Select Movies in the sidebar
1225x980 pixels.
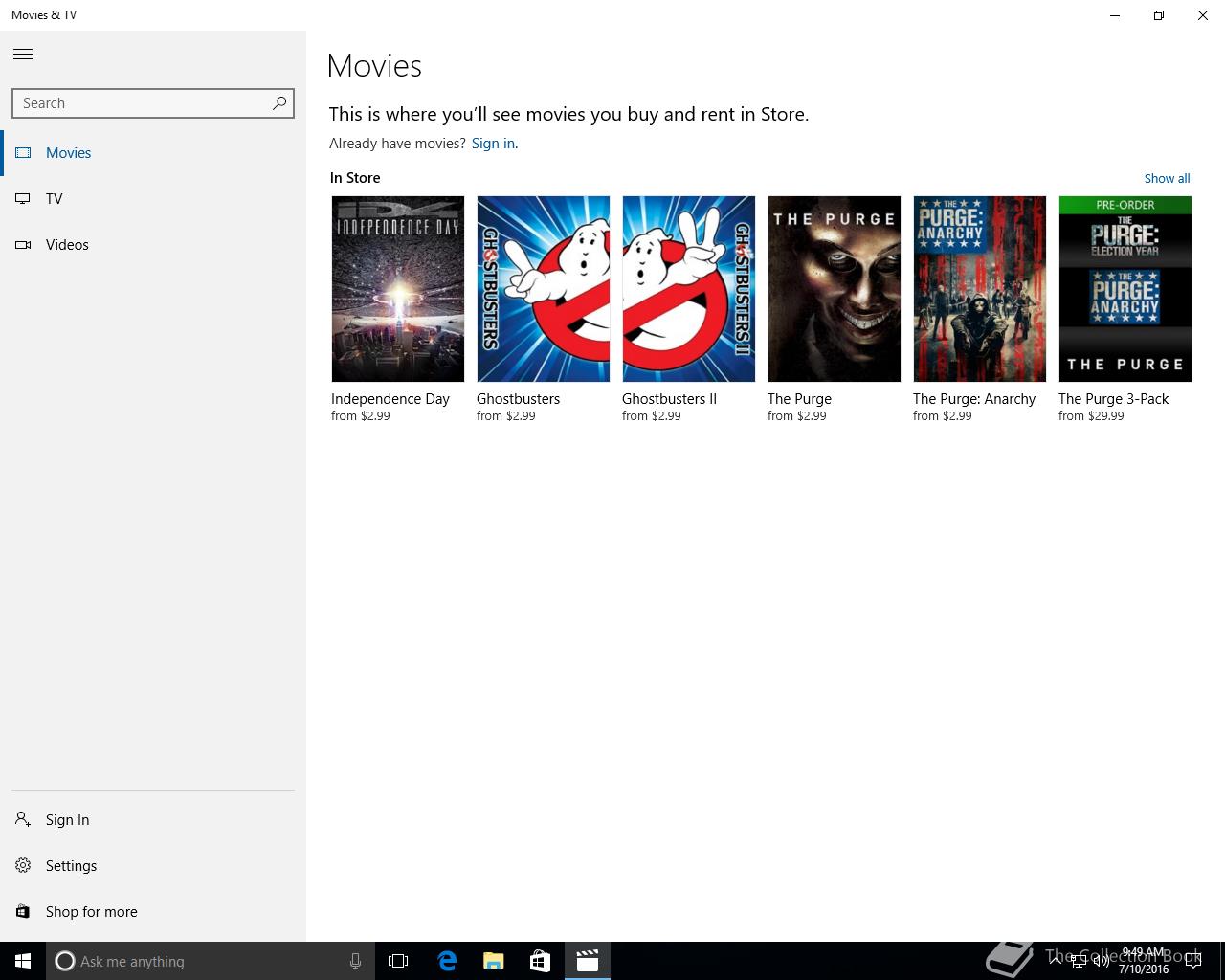pyautogui.click(x=153, y=153)
